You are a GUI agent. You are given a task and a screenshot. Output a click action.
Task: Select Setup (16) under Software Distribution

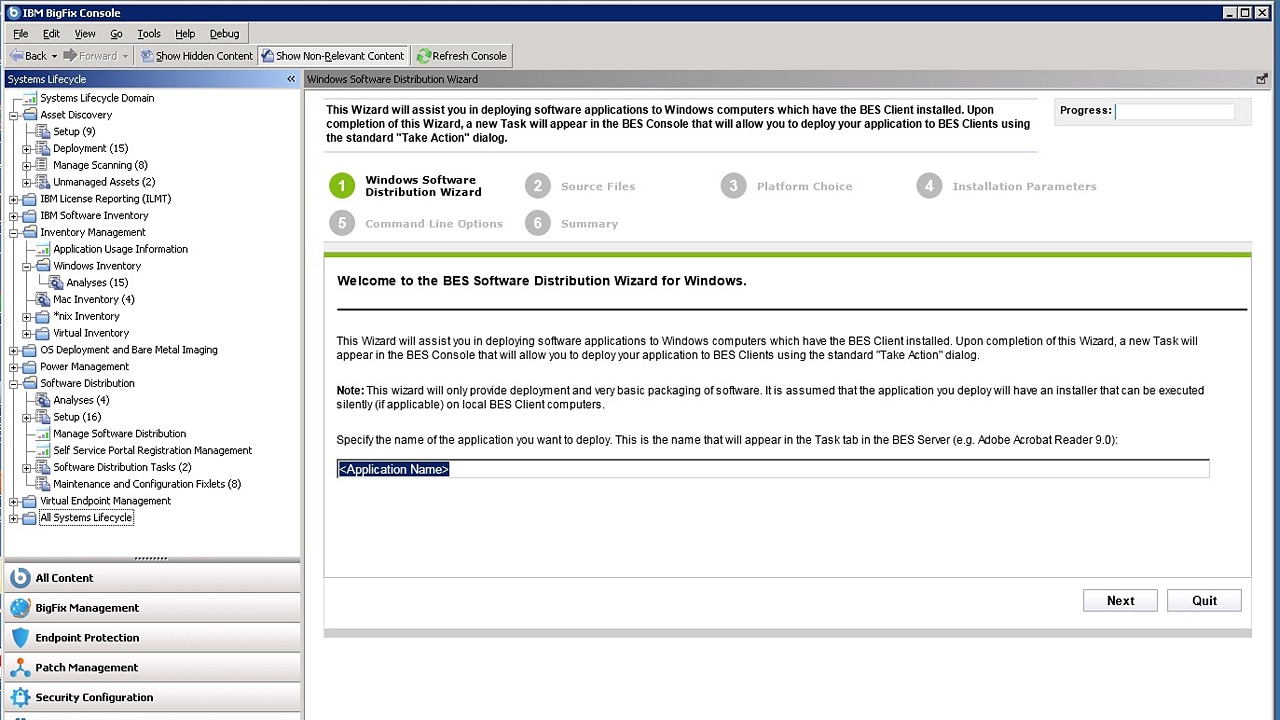[x=77, y=417]
